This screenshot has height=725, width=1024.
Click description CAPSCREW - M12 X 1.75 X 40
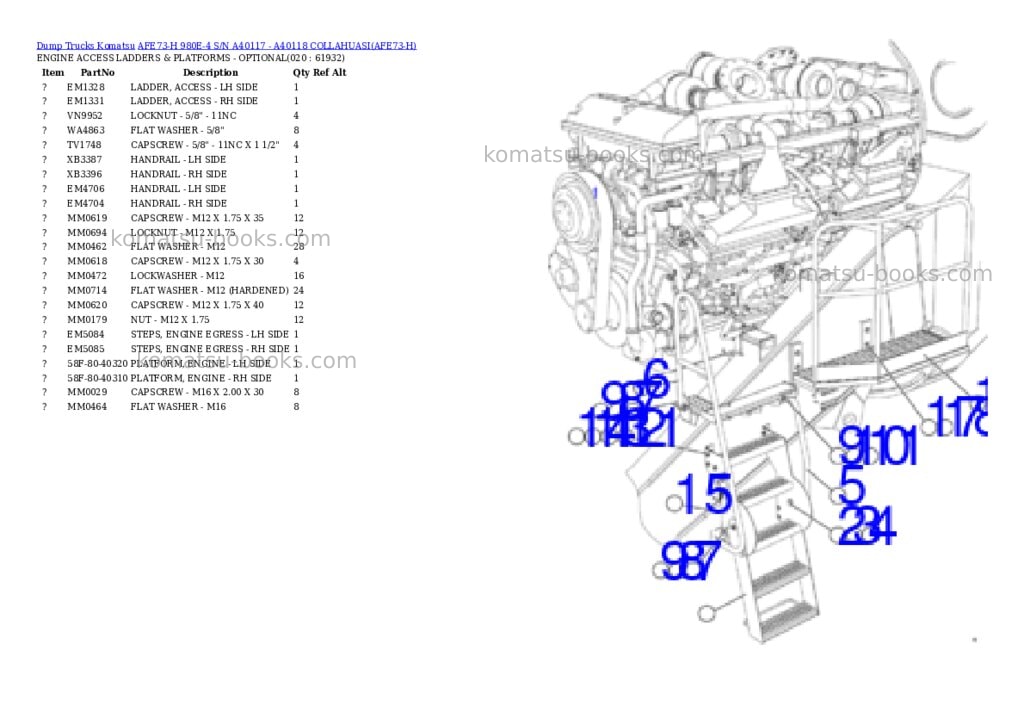coord(197,305)
